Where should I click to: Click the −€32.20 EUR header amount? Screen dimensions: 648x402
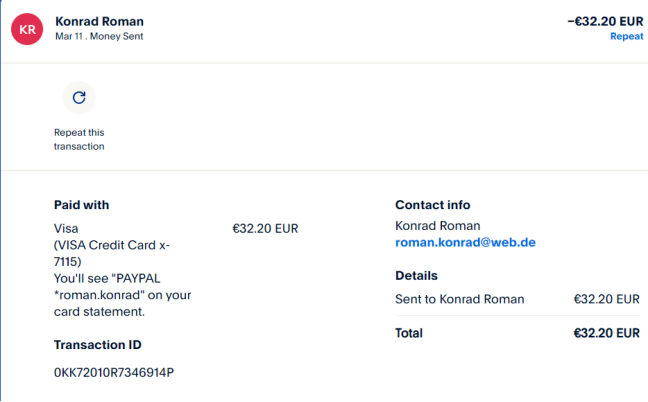click(x=605, y=20)
